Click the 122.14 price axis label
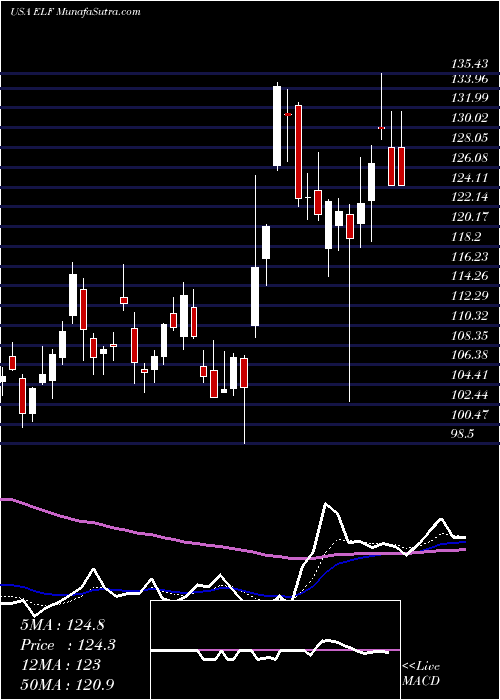The width and height of the screenshot is (500, 700). 470,197
